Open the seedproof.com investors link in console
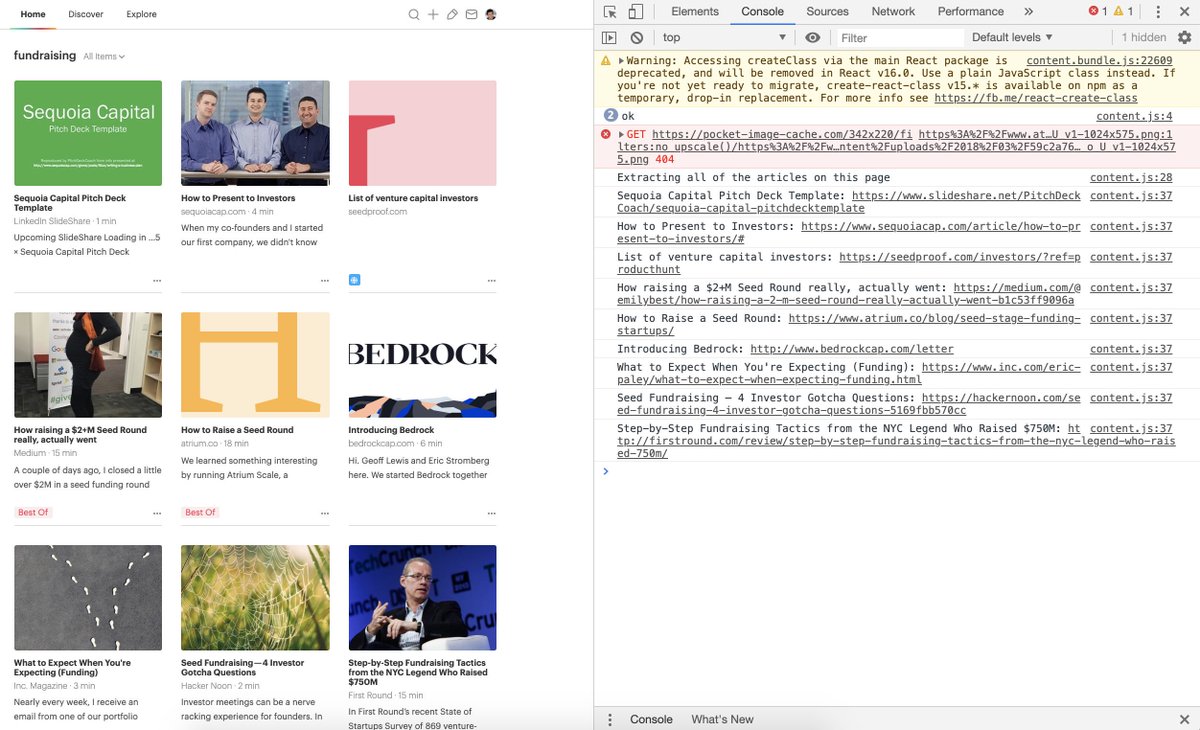1200x730 pixels. tap(849, 263)
